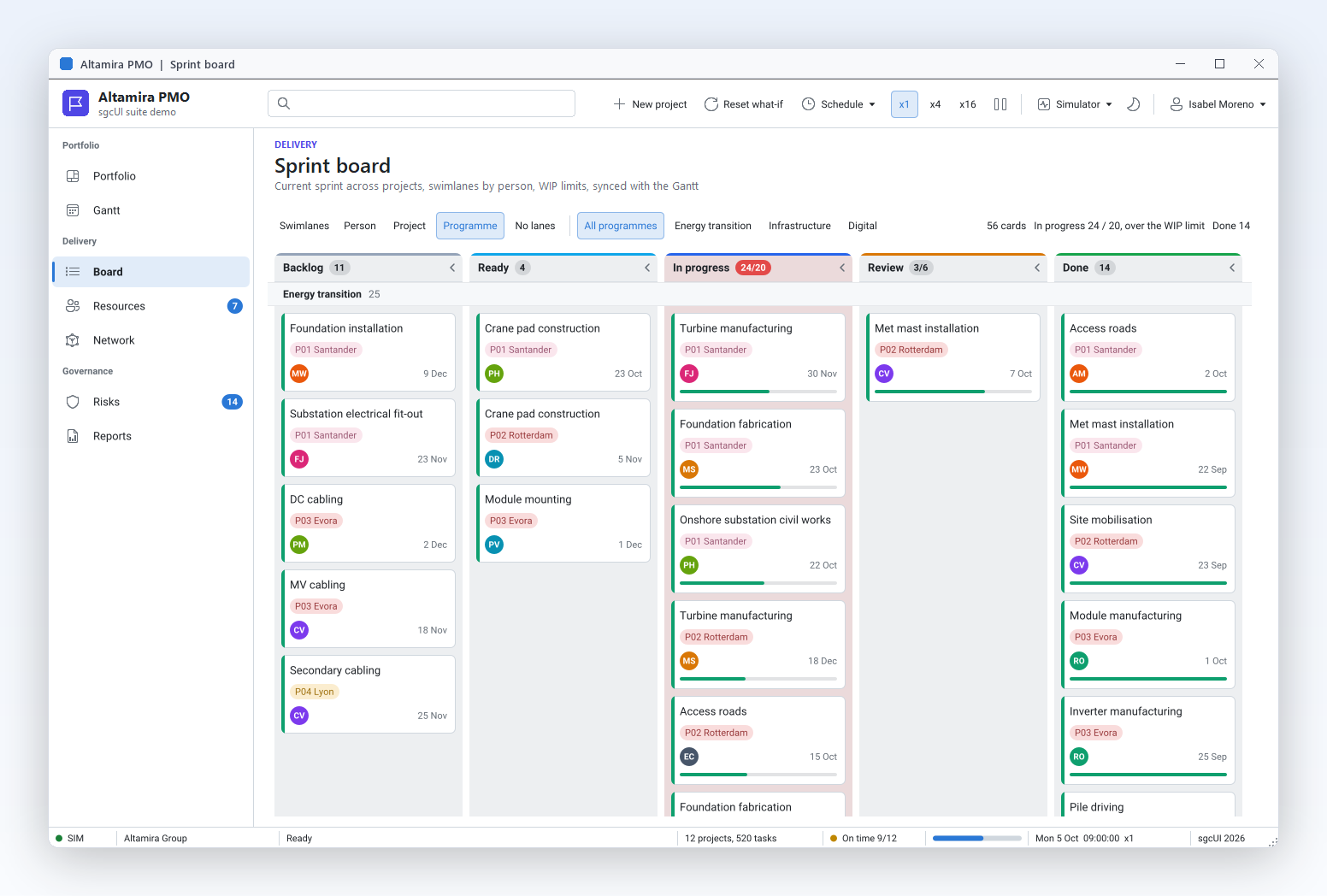1327x896 pixels.
Task: Click the New project plus button
Action: click(x=650, y=104)
